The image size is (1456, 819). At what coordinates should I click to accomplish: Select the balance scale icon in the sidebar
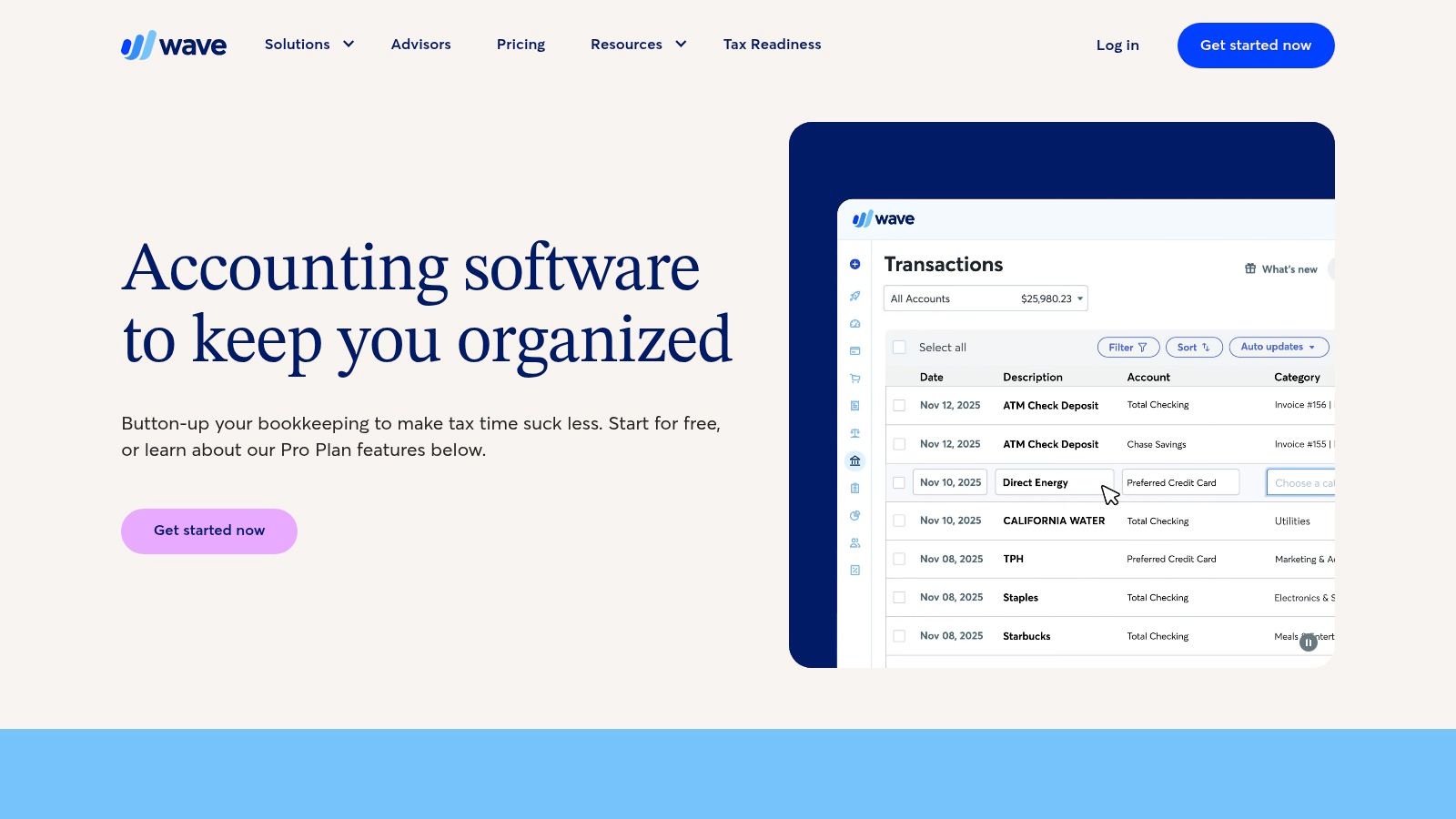[x=854, y=433]
